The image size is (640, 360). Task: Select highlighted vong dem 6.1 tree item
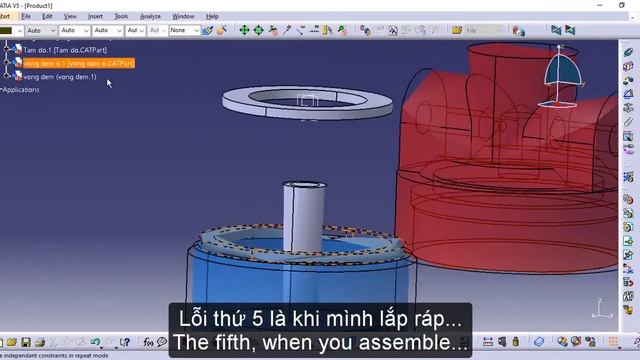click(79, 63)
